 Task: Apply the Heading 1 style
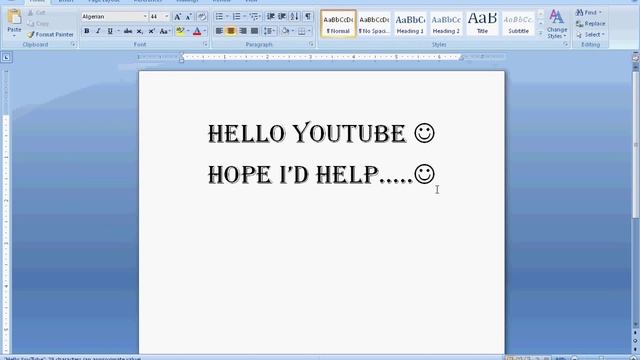[x=410, y=24]
